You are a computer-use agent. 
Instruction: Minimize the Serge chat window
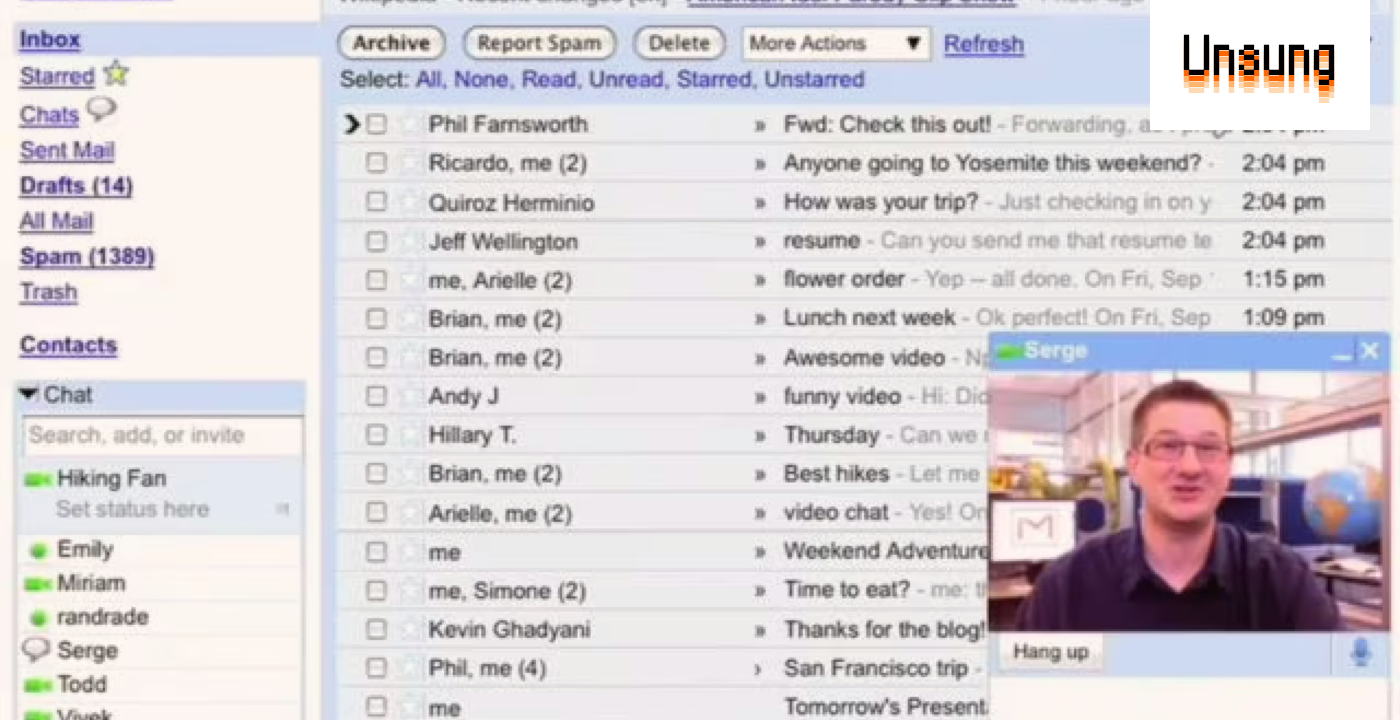point(1342,352)
